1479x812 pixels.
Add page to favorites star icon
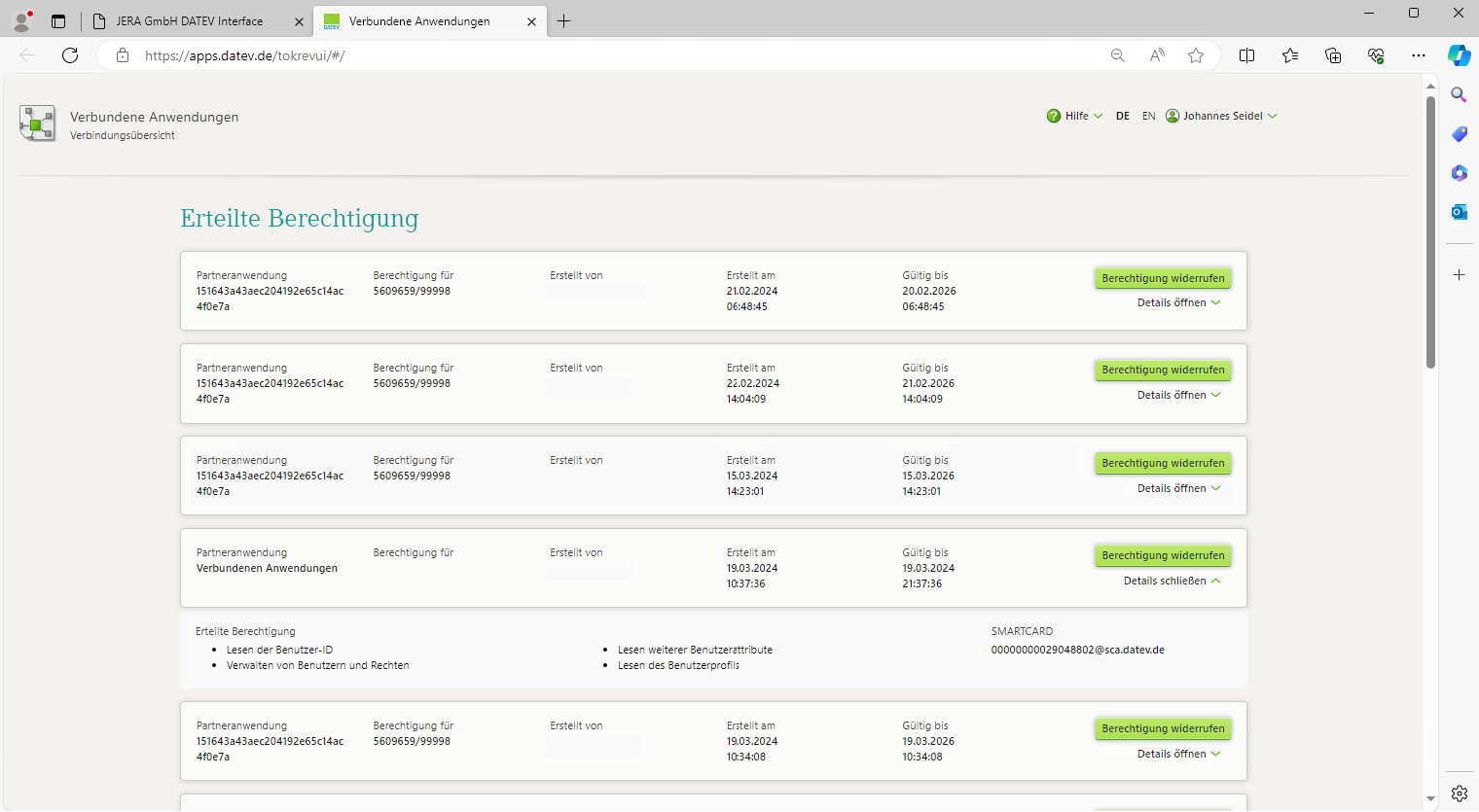coord(1196,55)
